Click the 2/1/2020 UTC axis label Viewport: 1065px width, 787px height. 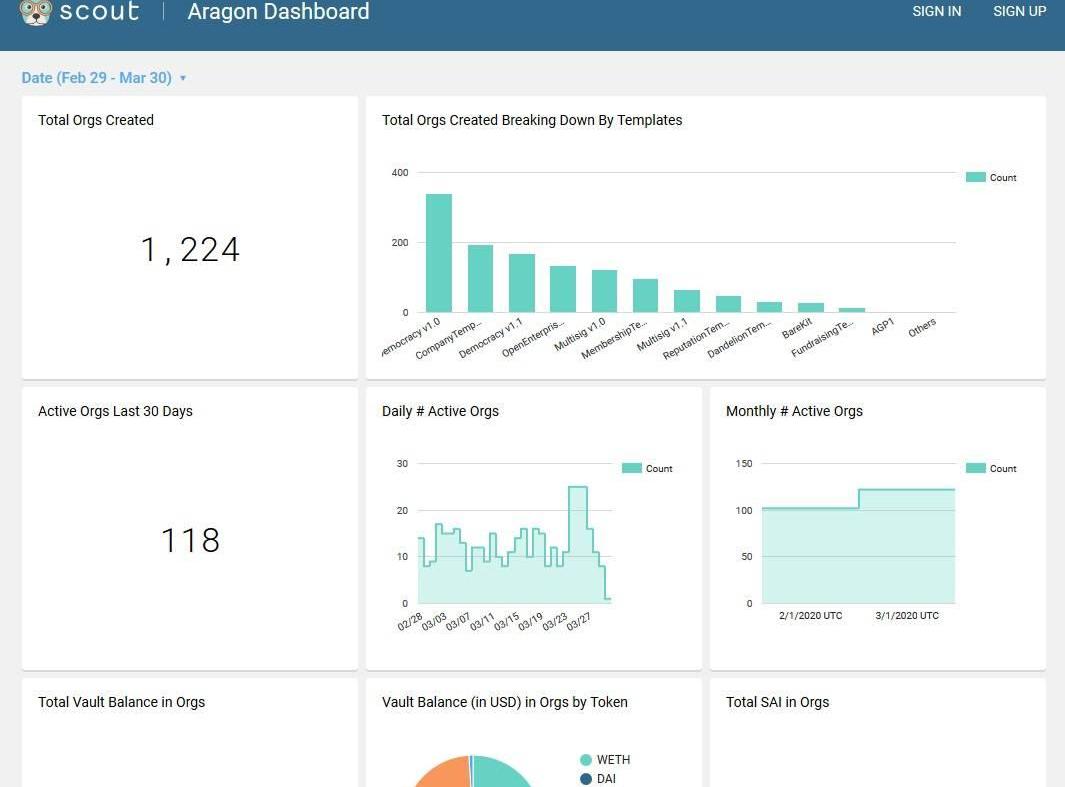pos(810,616)
